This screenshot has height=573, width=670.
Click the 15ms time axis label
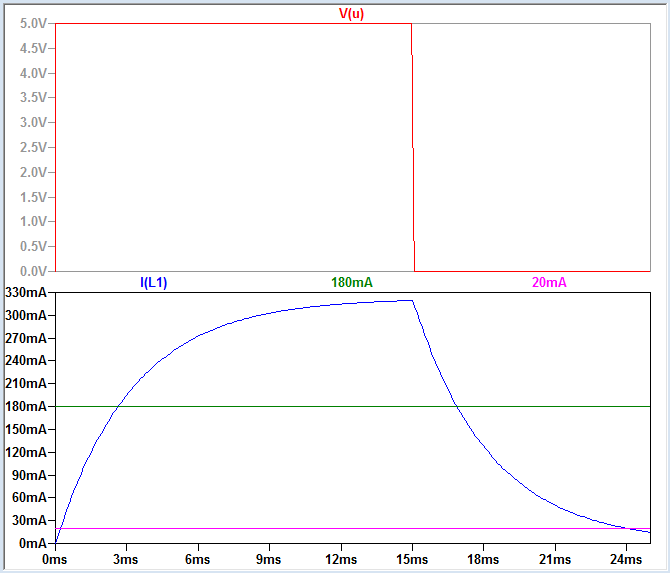(x=412, y=559)
